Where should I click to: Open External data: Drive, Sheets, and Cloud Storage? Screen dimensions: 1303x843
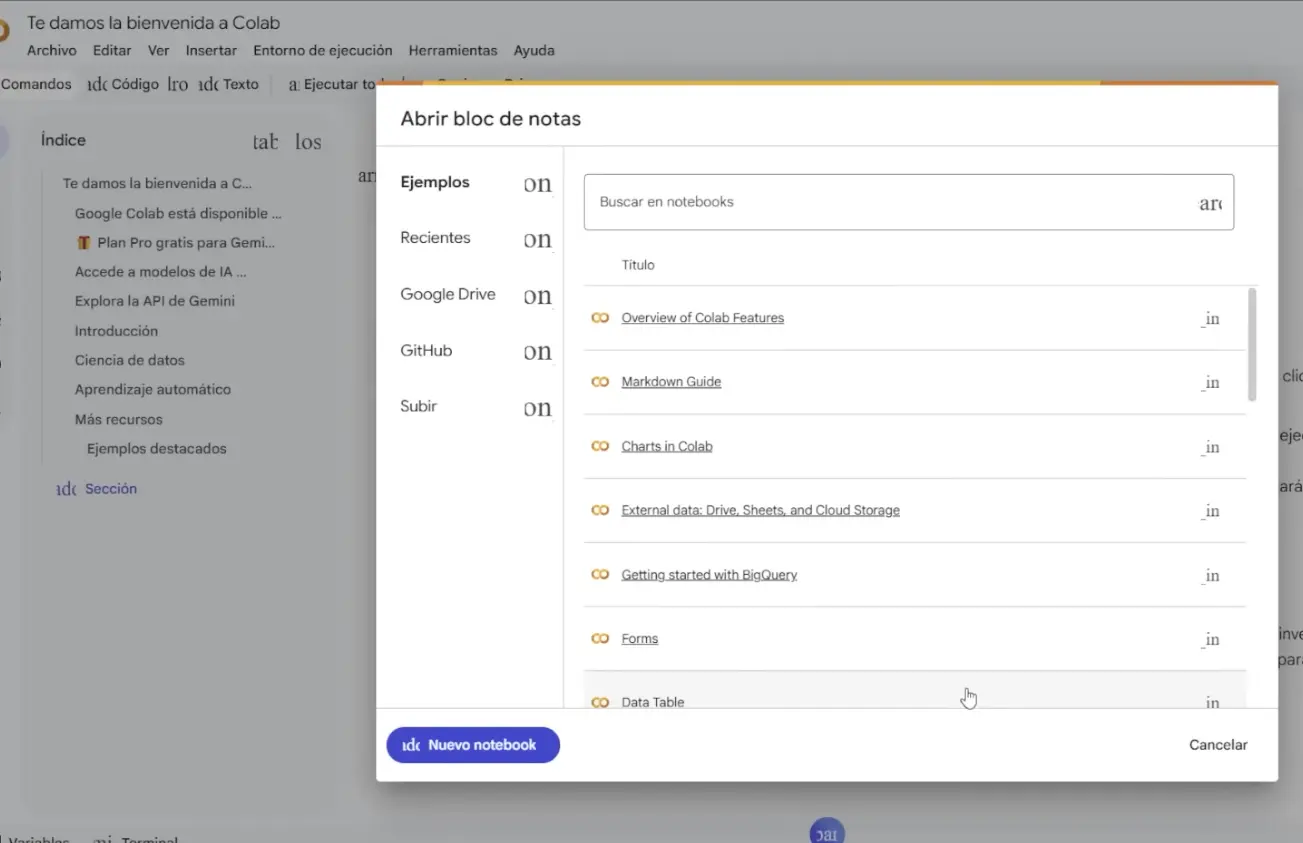pos(760,510)
